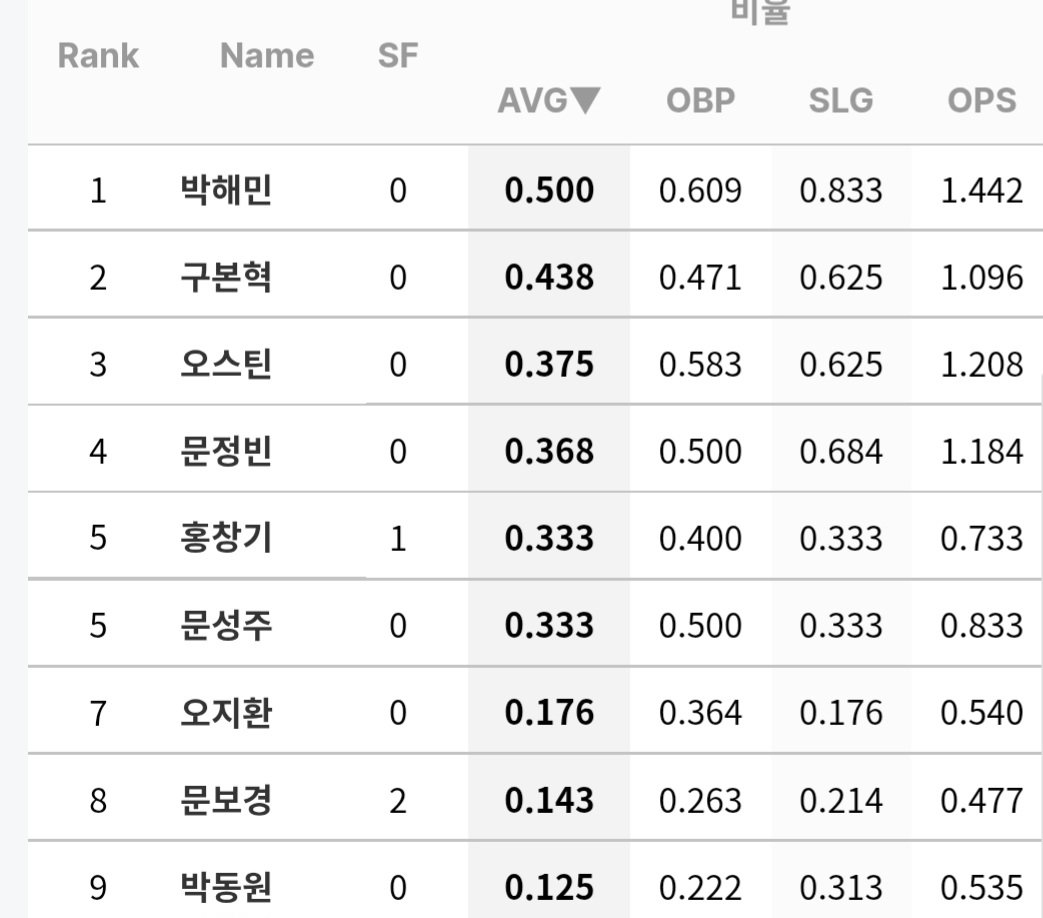This screenshot has width=1043, height=918.
Task: Select the 0.125 AVG cell for 박동원
Action: [549, 881]
